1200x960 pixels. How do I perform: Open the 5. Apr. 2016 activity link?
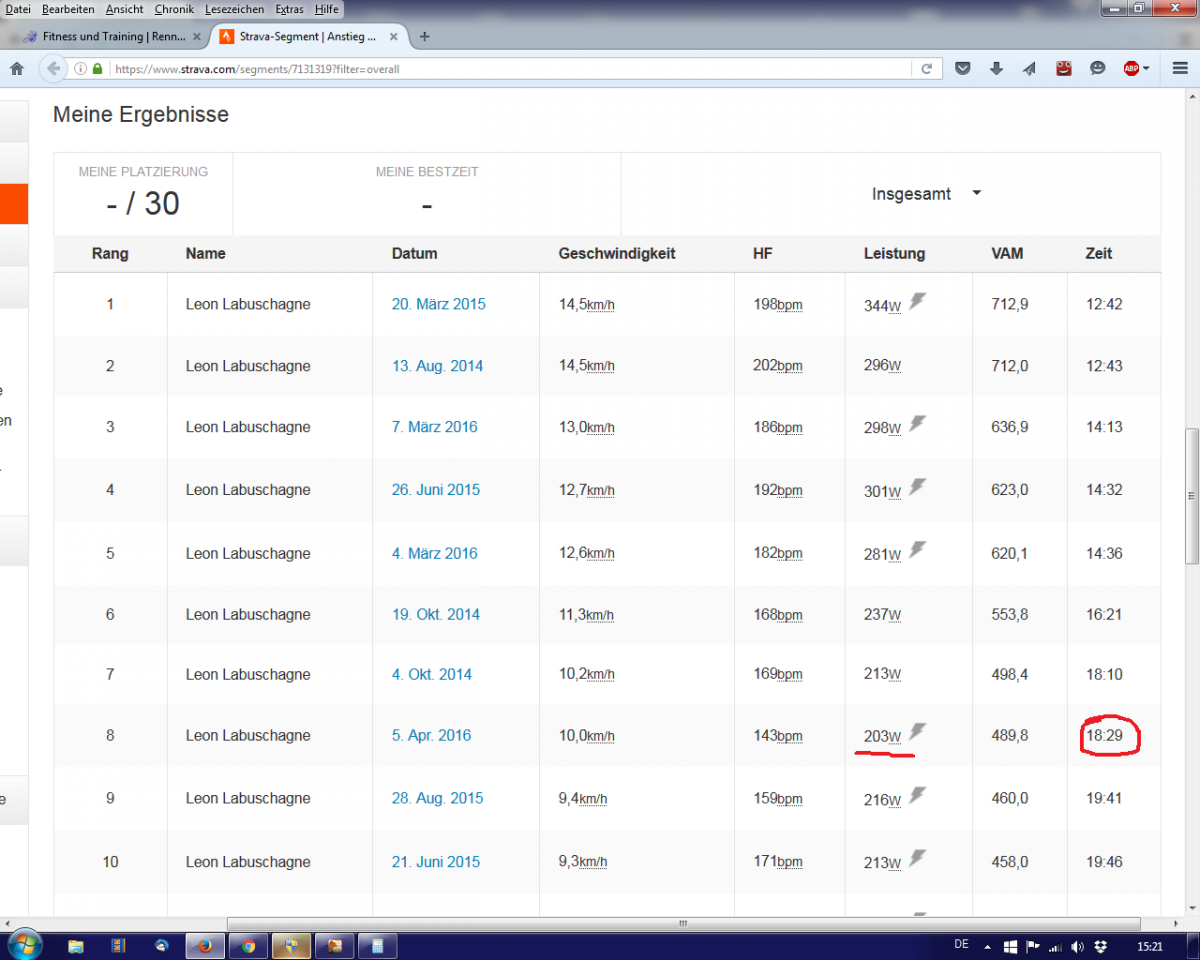pyautogui.click(x=431, y=735)
